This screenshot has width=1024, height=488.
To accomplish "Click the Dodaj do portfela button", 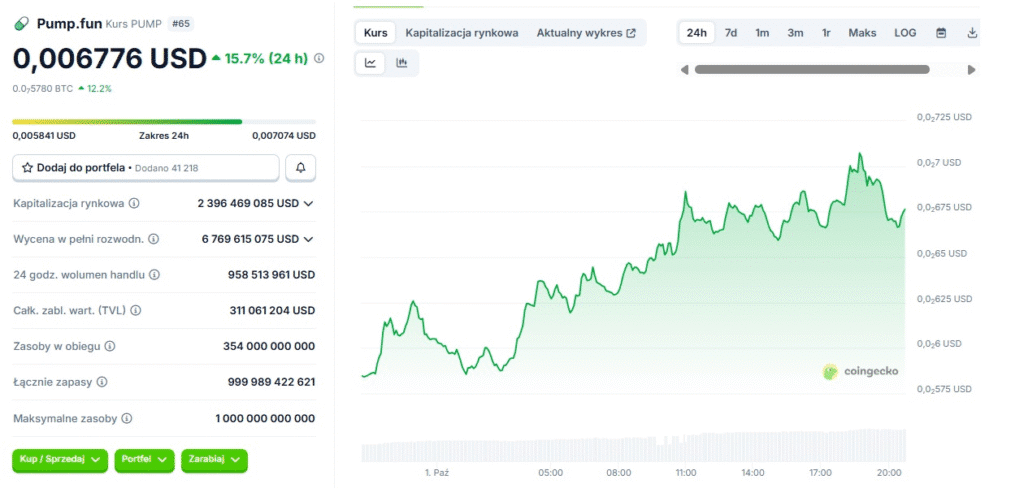I will tap(145, 168).
